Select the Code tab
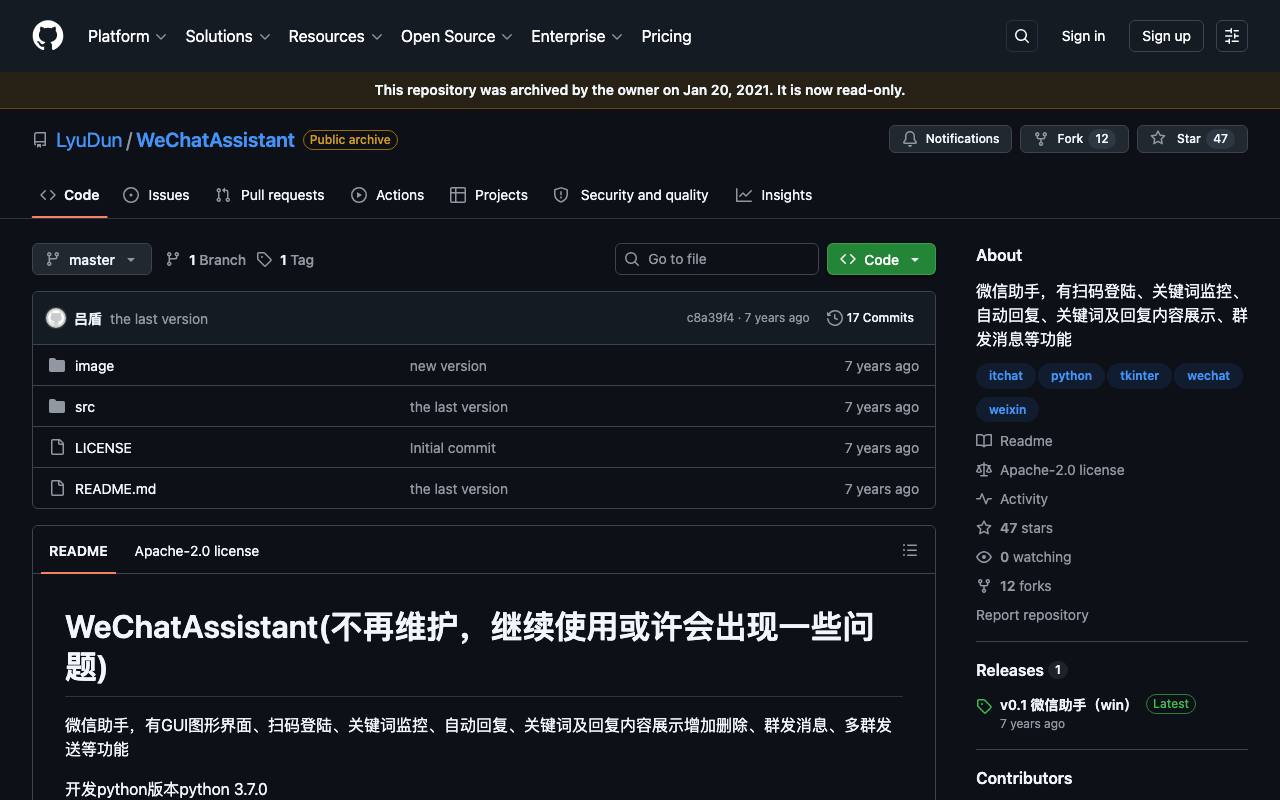The image size is (1280, 800). tap(70, 195)
